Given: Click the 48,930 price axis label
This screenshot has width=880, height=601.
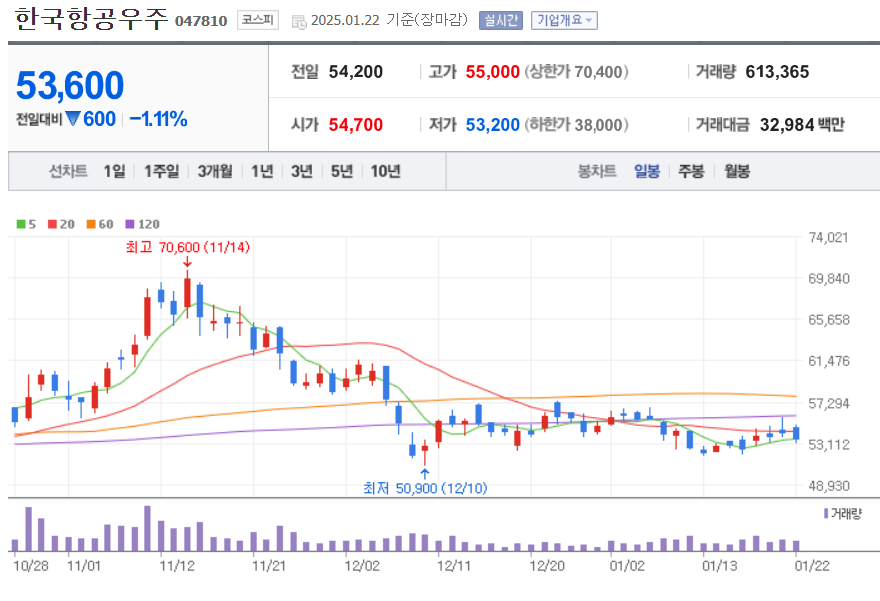Looking at the screenshot, I should click(829, 486).
